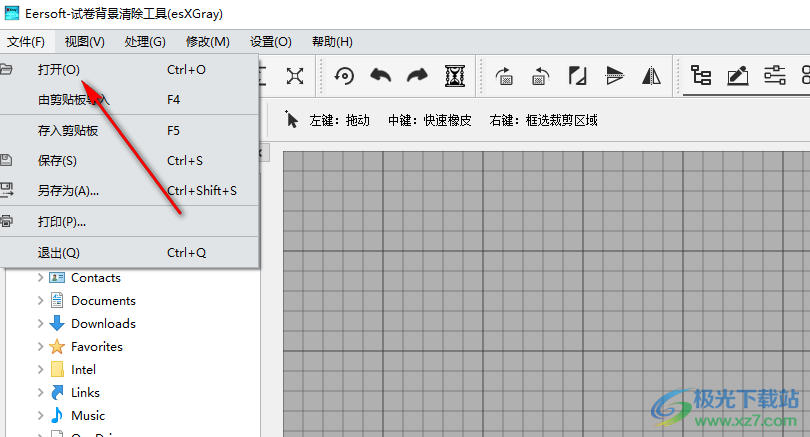
Task: Click the flip horizontal mirror icon
Action: click(x=651, y=76)
